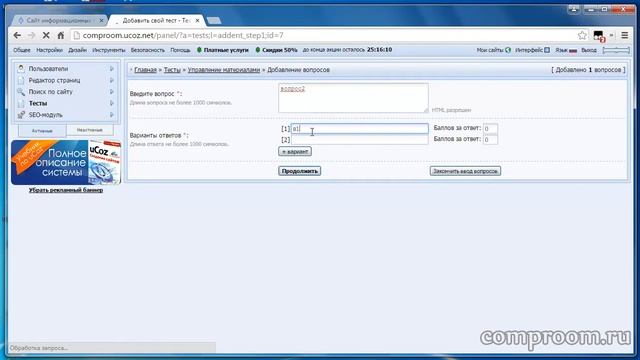This screenshot has width=640, height=360.
Task: Click the Интерфейс icon in top bar
Action: tap(547, 50)
